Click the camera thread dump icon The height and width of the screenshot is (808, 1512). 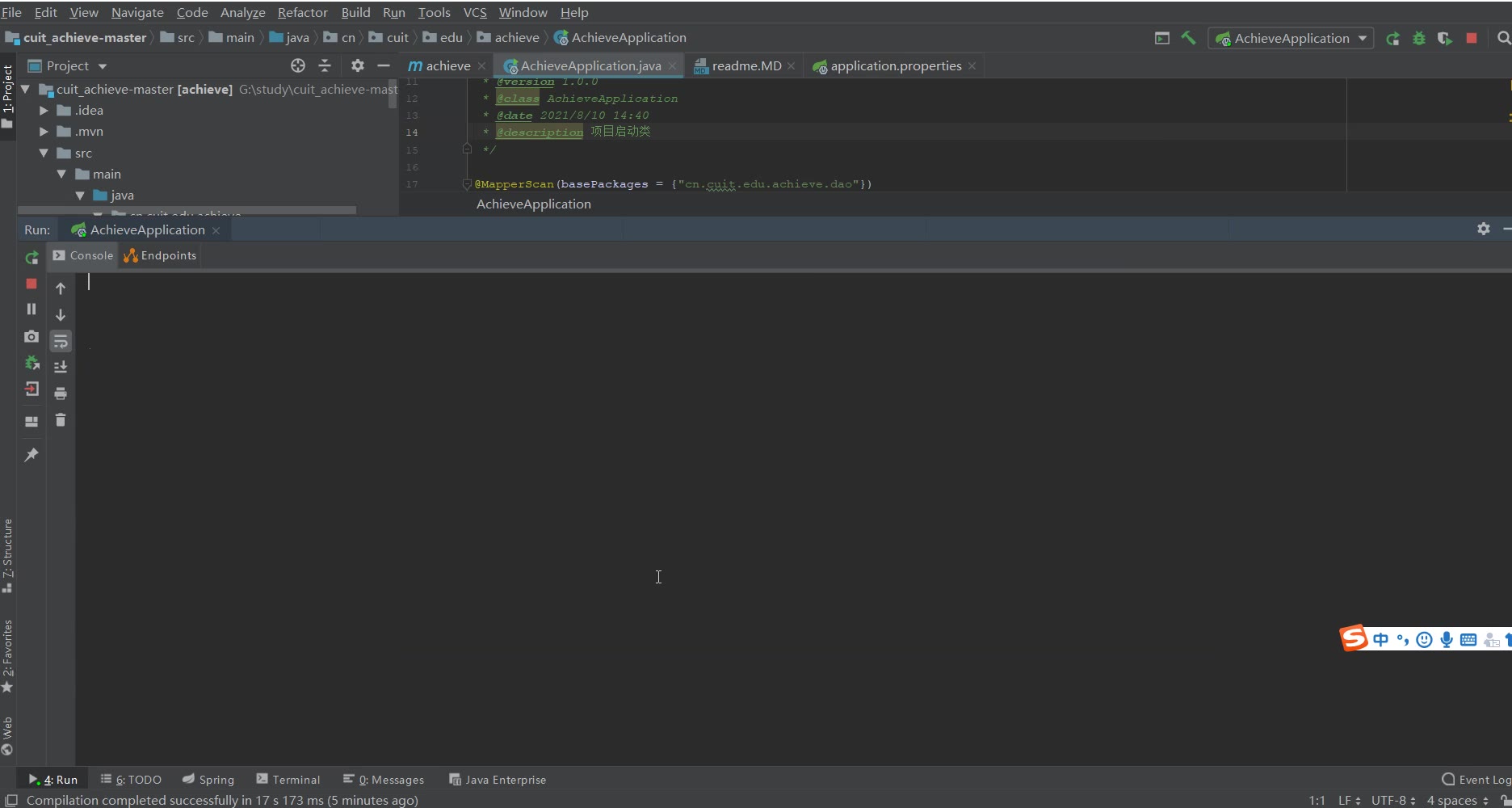pos(31,336)
